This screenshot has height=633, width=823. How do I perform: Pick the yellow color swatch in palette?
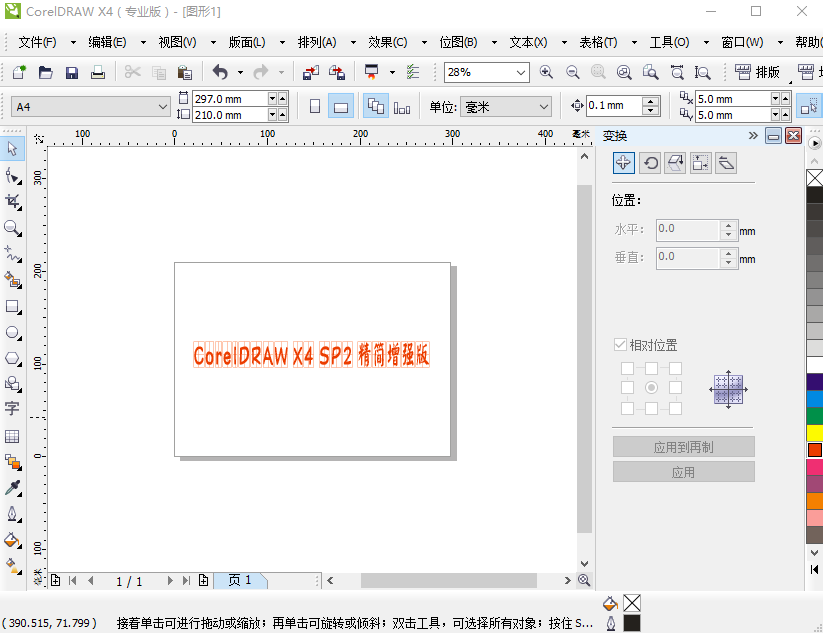tap(815, 433)
